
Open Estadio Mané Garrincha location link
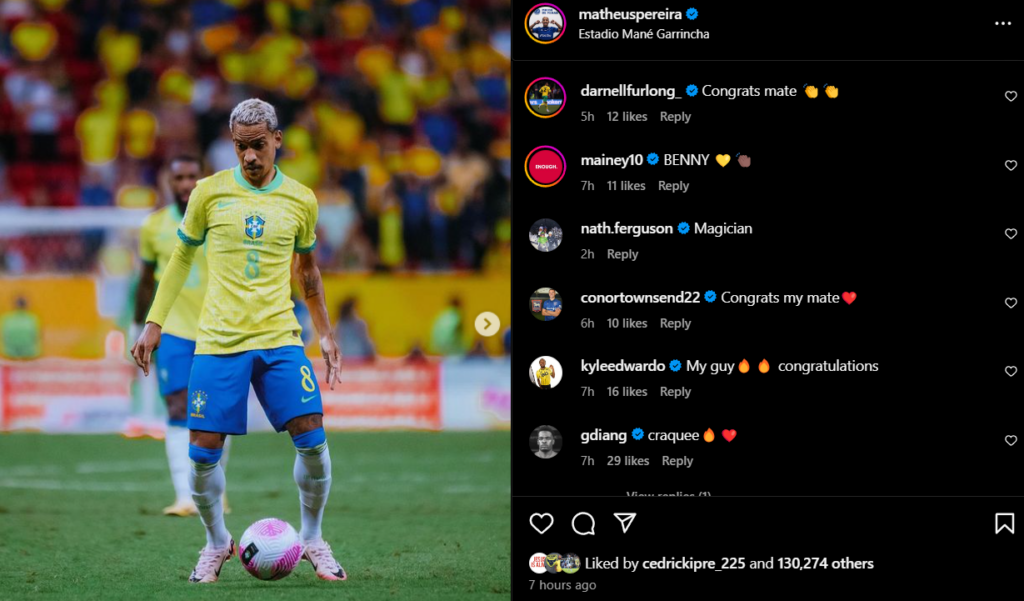point(644,34)
